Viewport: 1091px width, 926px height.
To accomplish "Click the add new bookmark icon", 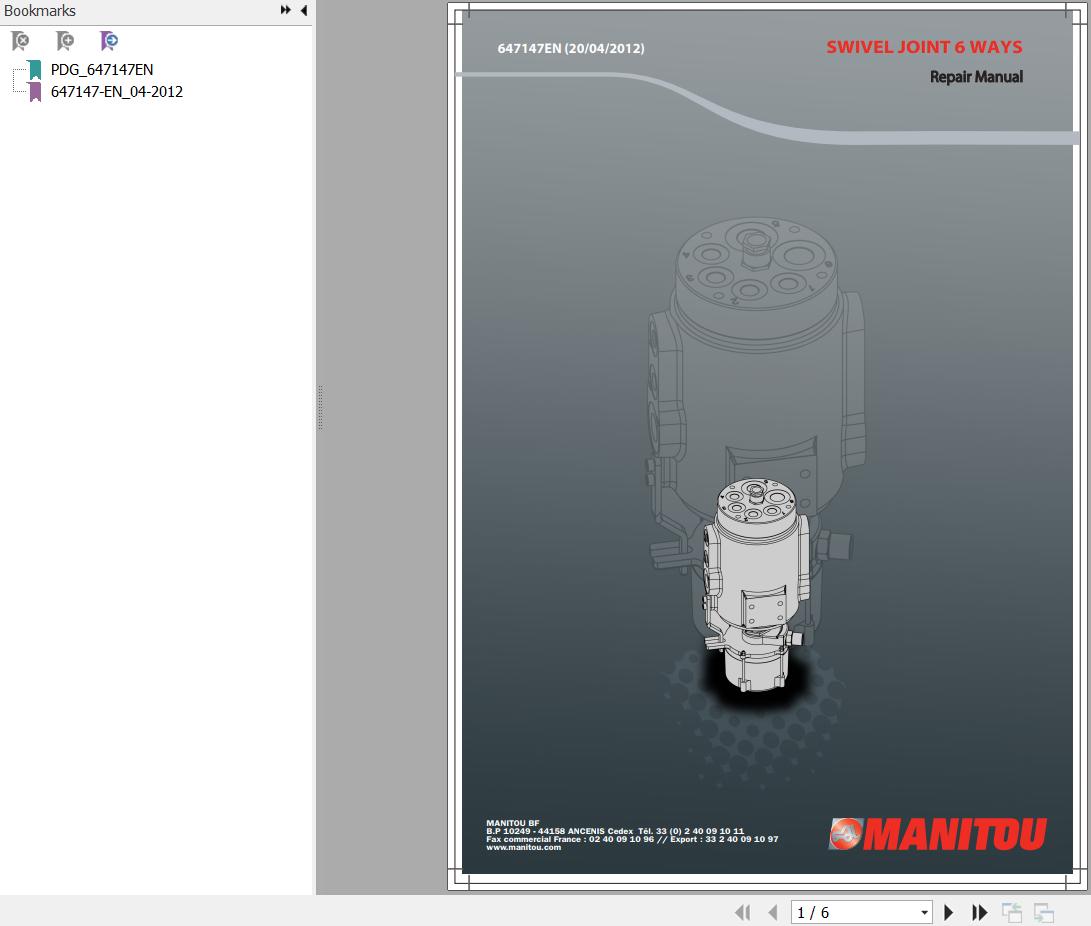I will point(65,41).
